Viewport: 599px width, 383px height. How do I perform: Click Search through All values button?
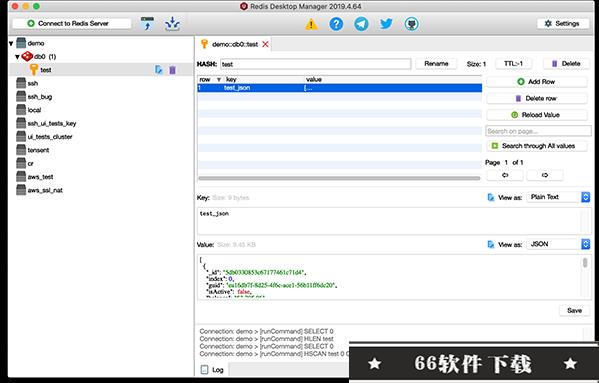click(x=537, y=146)
